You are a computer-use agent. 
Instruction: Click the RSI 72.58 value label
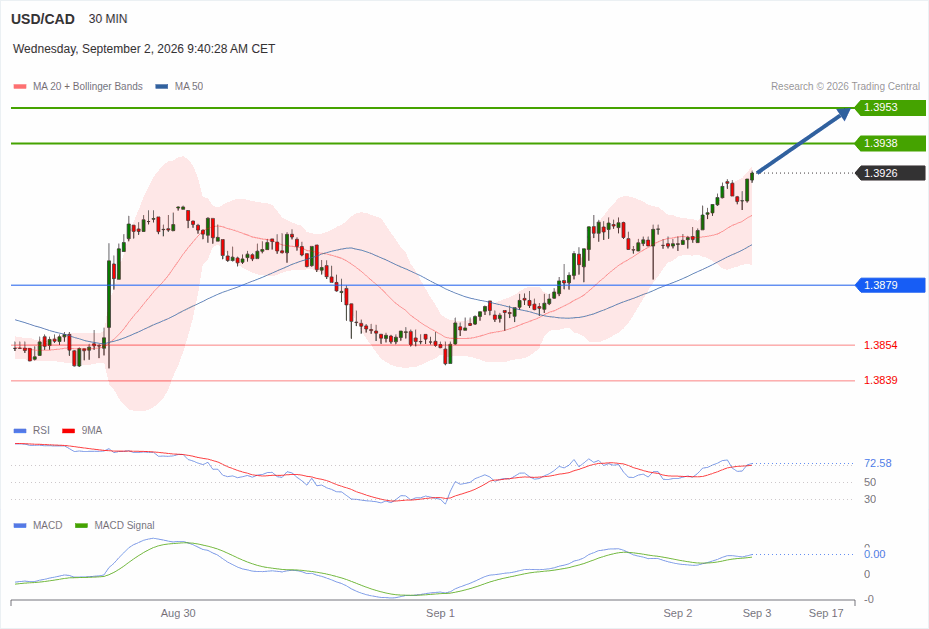[878, 463]
